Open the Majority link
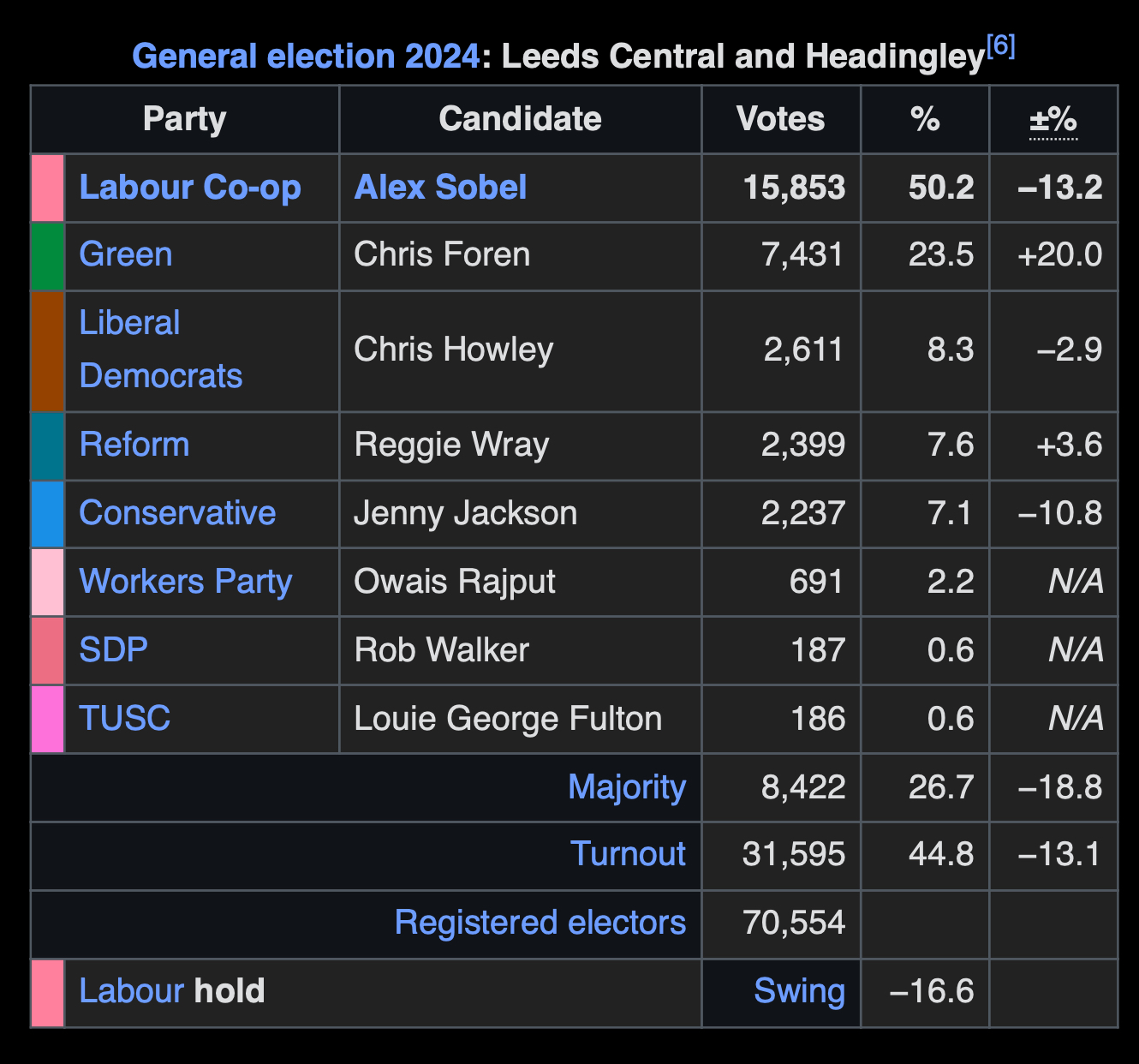The height and width of the screenshot is (1064, 1139). [627, 787]
